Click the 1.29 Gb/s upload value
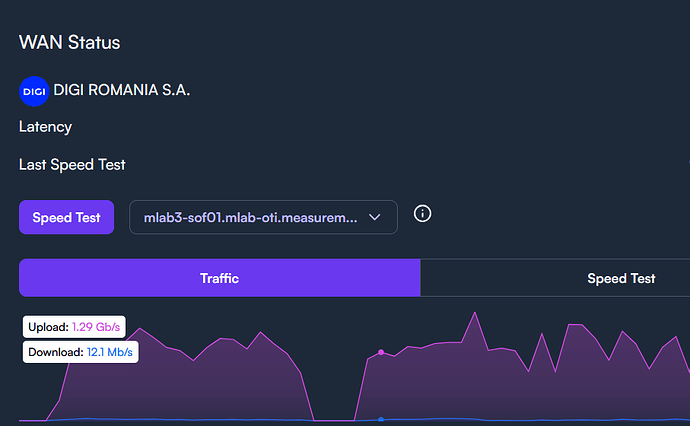The height and width of the screenshot is (426, 690). (x=97, y=327)
